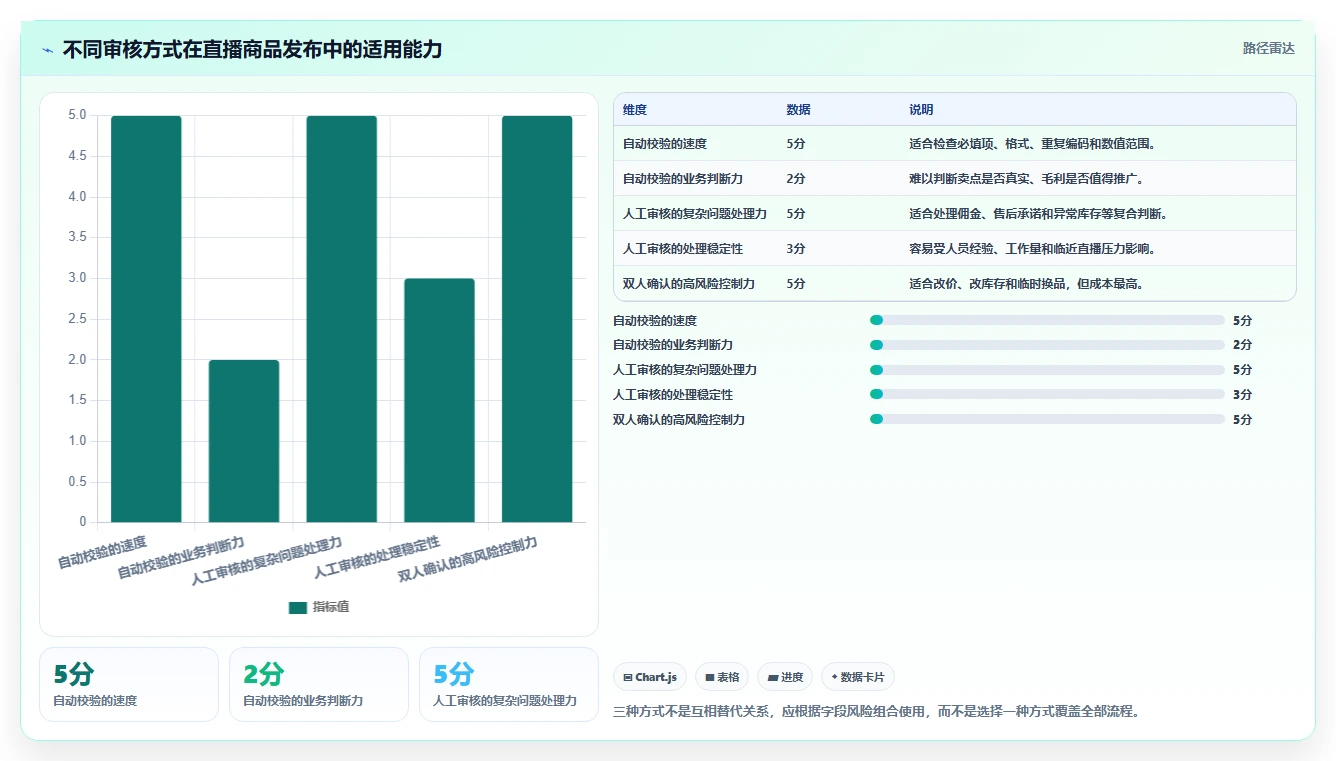Image resolution: width=1336 pixels, height=761 pixels.
Task: Click the description 容易受人员经验、工作量和临近直播压力影响。
Action: (x=1033, y=249)
